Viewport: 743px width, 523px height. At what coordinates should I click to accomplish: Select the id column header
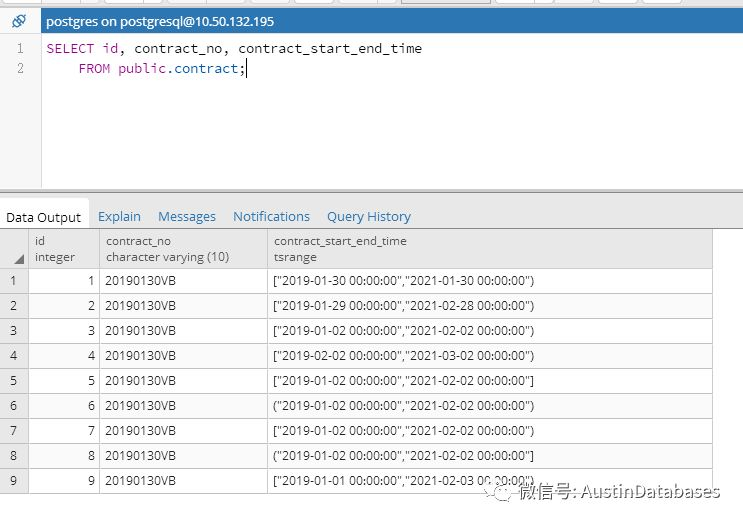(64, 249)
